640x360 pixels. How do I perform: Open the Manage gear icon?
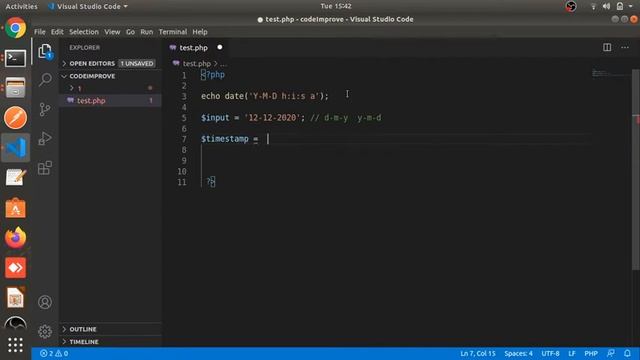(45, 331)
